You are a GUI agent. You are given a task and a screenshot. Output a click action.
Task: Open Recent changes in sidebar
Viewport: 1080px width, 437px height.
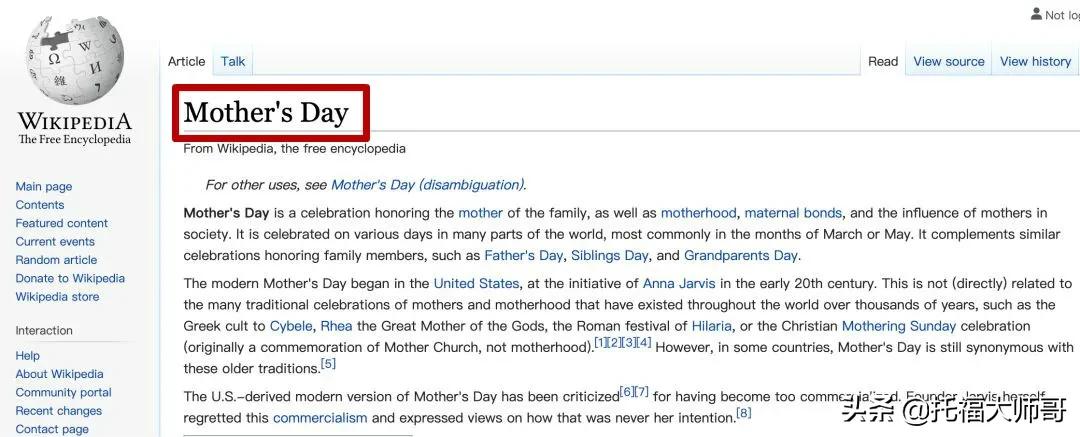[59, 411]
